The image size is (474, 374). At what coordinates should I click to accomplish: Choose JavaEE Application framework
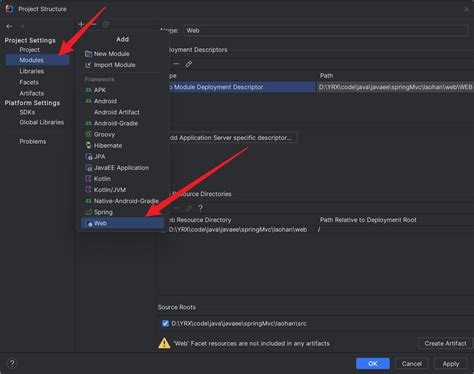click(122, 168)
